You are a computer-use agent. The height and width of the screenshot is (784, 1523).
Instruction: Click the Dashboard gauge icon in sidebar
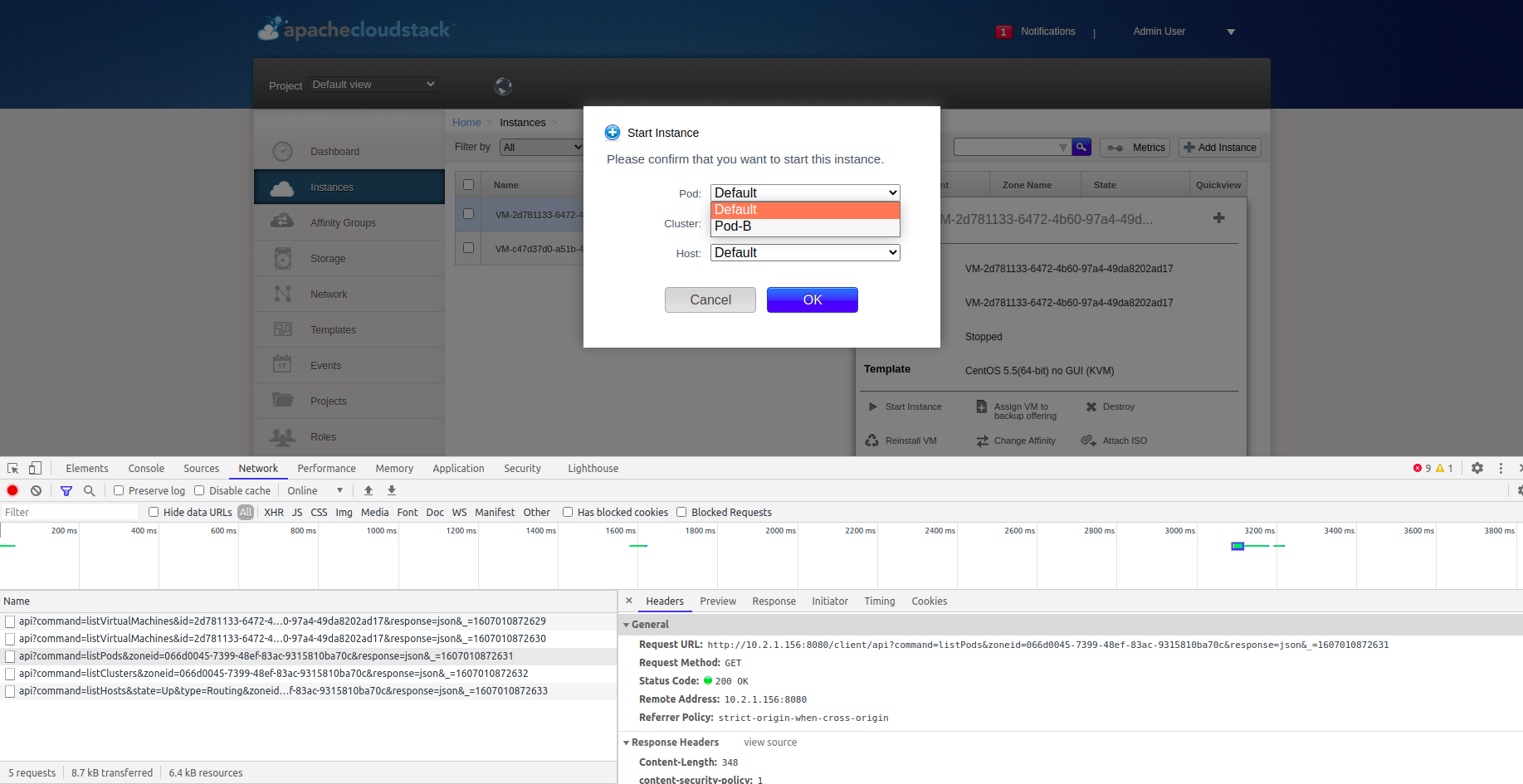[x=282, y=151]
